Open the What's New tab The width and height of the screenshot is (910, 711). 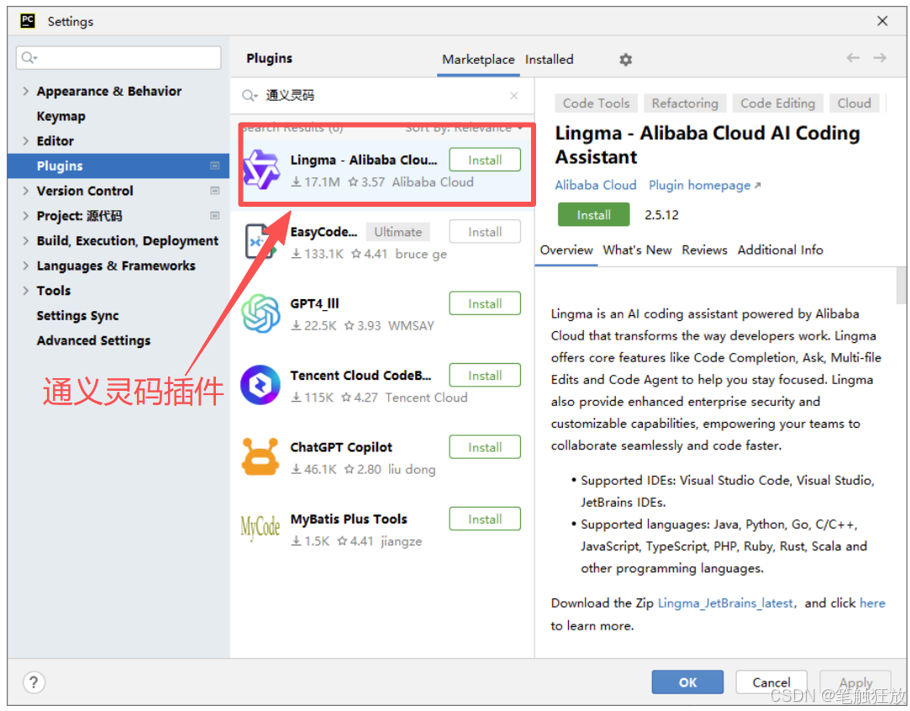pyautogui.click(x=637, y=250)
